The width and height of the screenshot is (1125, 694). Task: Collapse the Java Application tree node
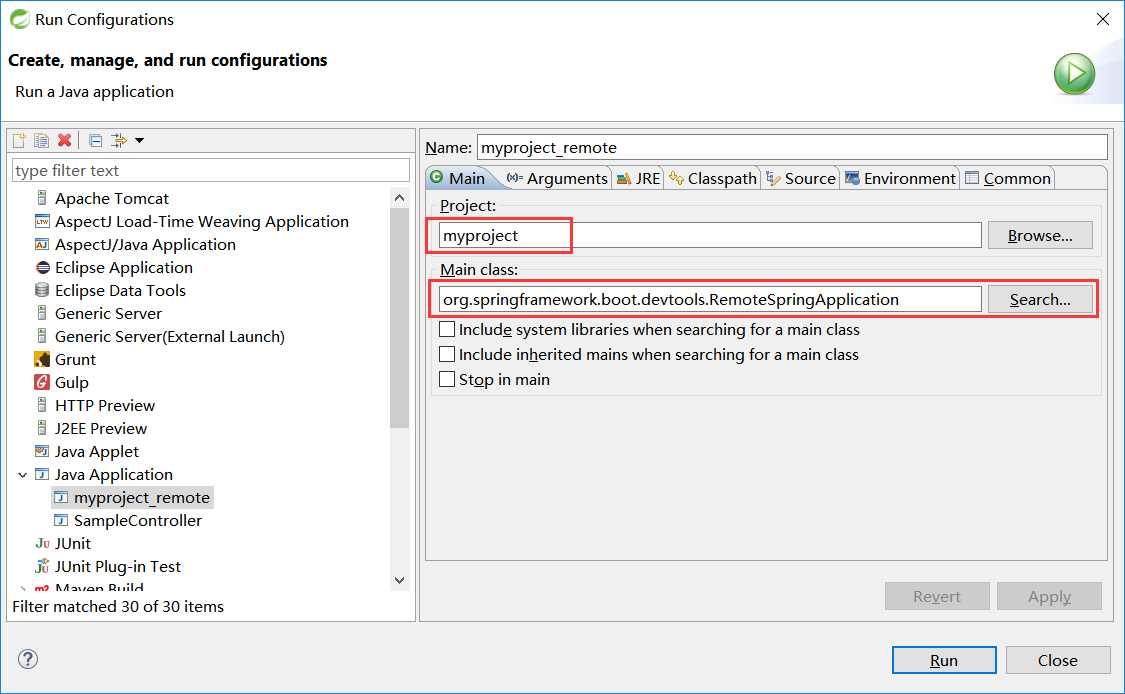[x=22, y=475]
